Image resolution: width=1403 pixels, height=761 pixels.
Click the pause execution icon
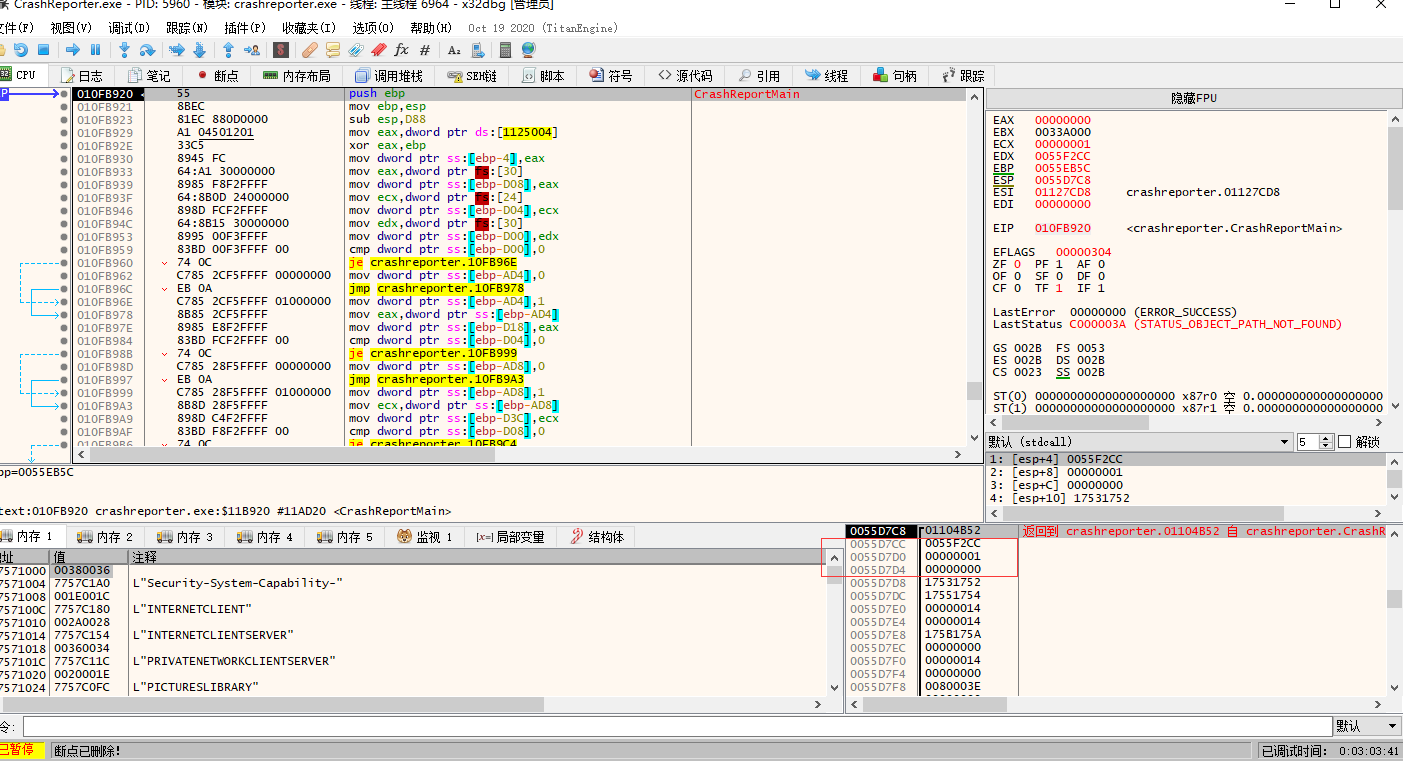coord(96,50)
